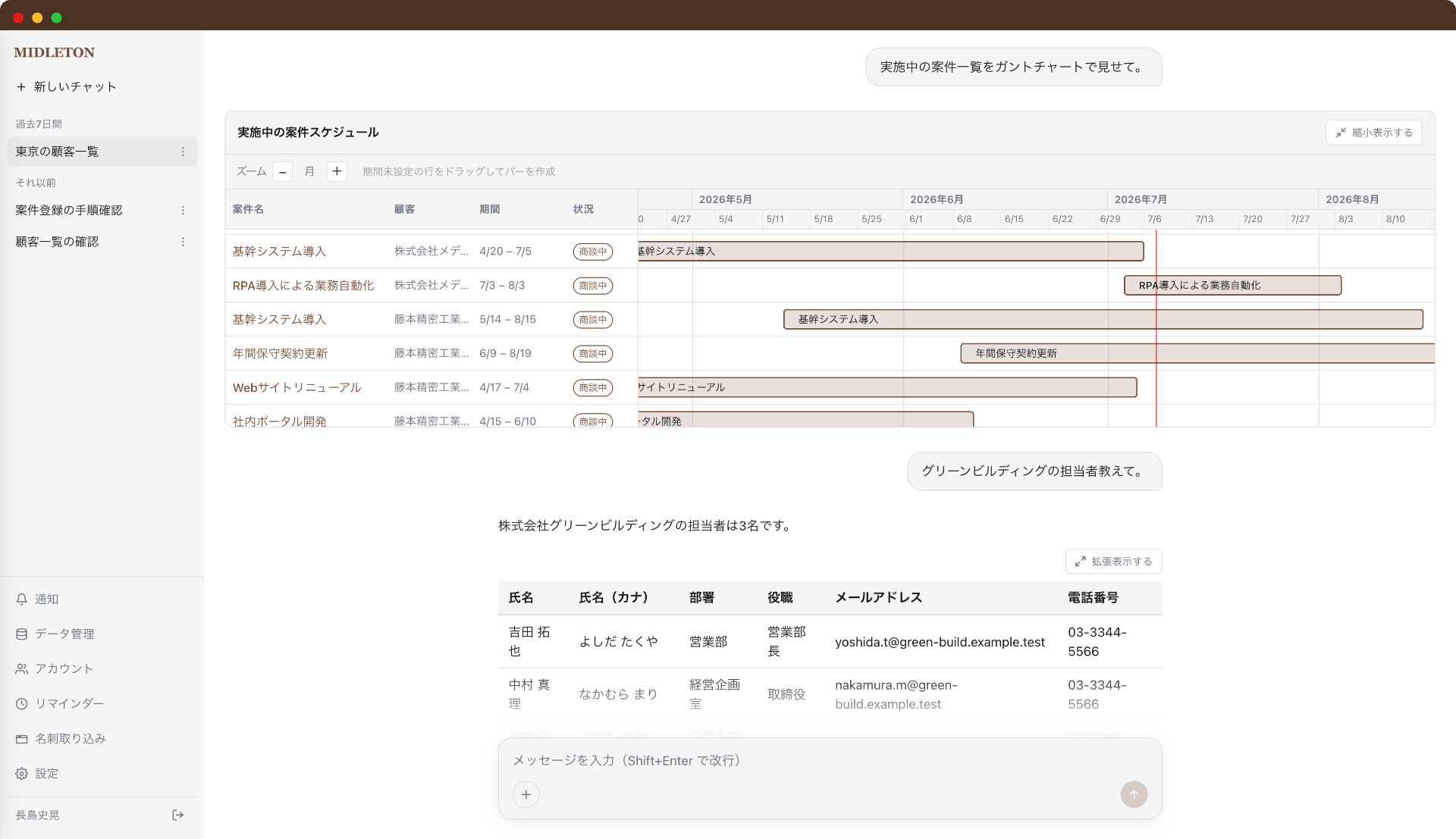
Task: Click the message input field
Action: [830, 760]
